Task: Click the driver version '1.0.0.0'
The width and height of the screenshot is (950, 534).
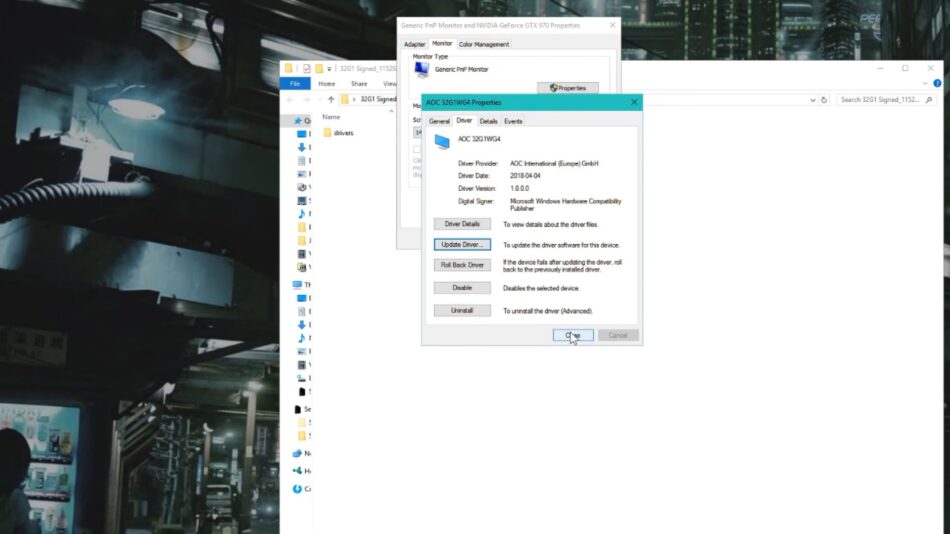Action: (x=520, y=189)
